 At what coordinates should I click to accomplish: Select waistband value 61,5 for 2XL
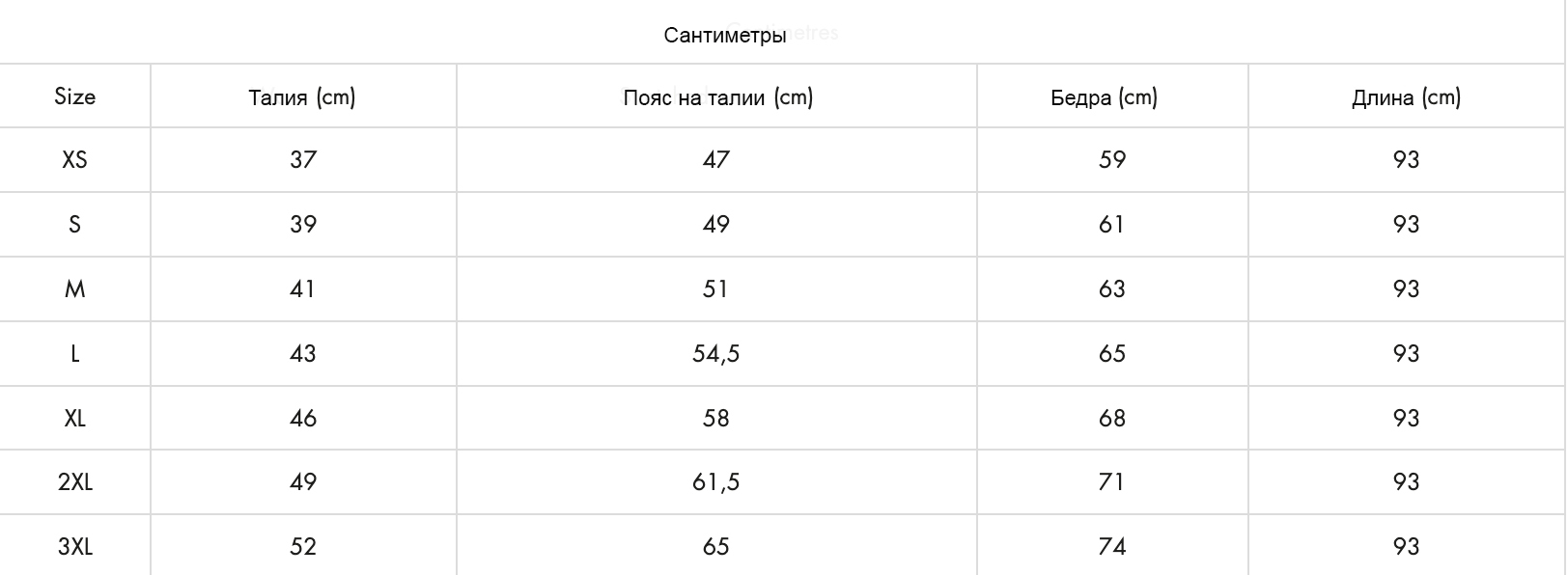[715, 482]
